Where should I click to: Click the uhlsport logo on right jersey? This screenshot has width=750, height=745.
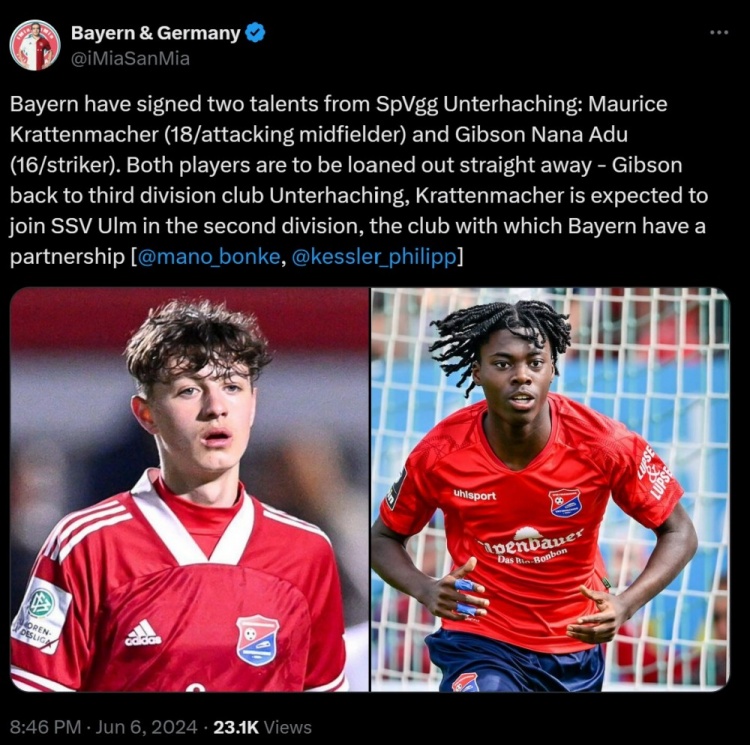(x=474, y=495)
